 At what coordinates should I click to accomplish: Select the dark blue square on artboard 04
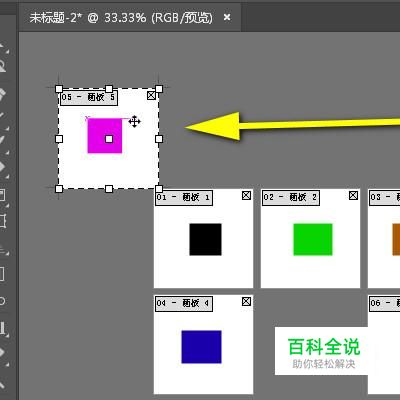(201, 347)
